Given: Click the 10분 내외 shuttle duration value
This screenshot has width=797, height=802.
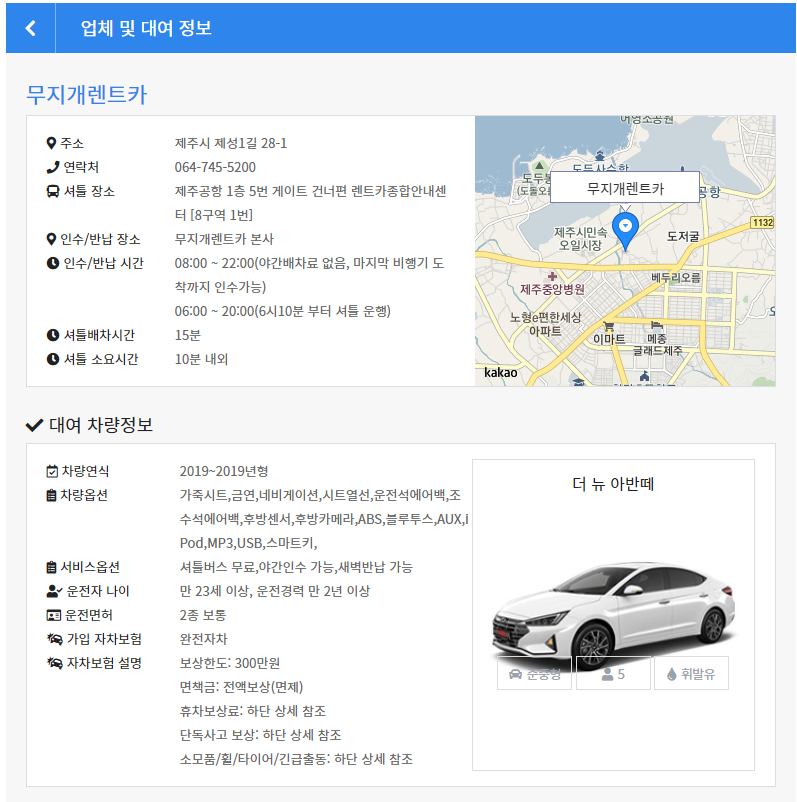Looking at the screenshot, I should coord(201,360).
